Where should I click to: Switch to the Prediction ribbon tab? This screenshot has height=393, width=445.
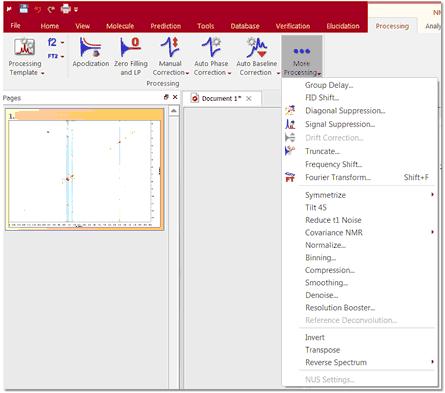click(x=165, y=26)
